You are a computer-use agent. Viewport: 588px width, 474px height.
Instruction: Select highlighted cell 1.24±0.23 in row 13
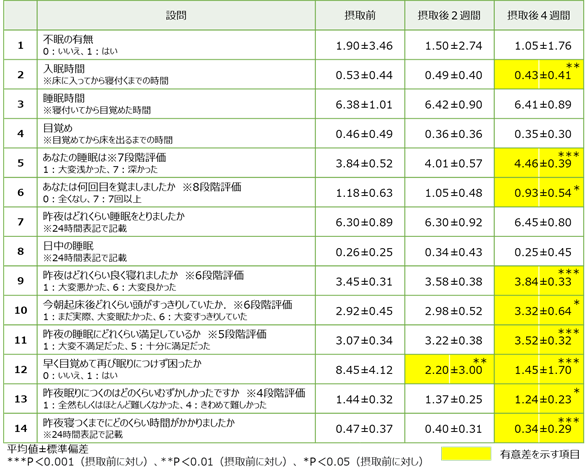539,399
